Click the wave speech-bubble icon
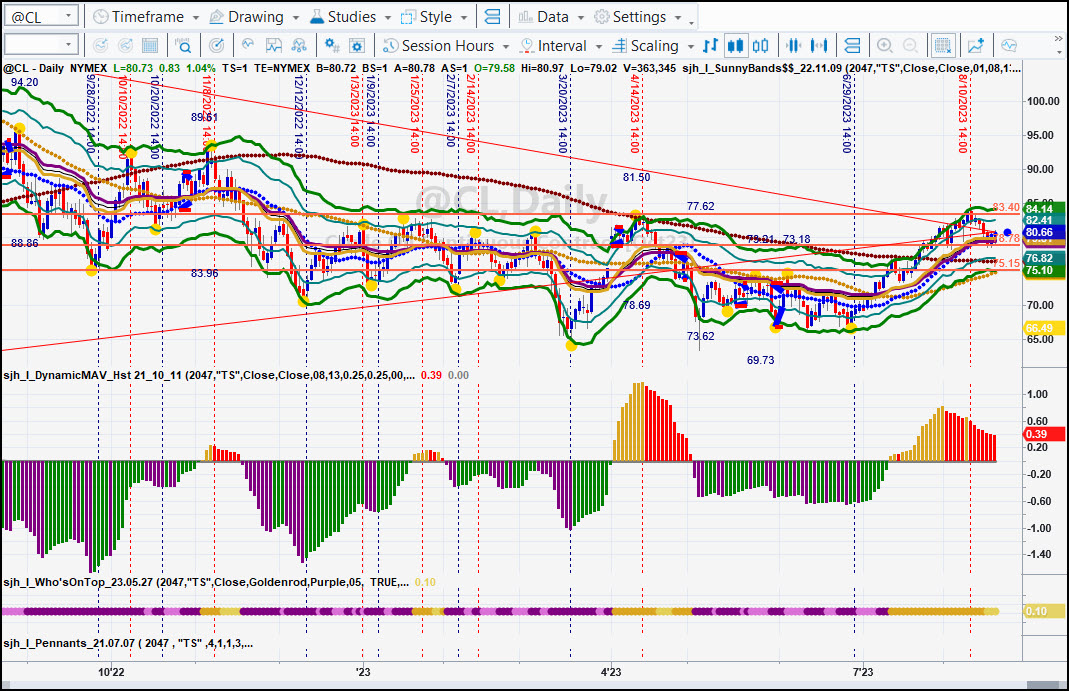The image size is (1069, 691). click(x=1009, y=46)
